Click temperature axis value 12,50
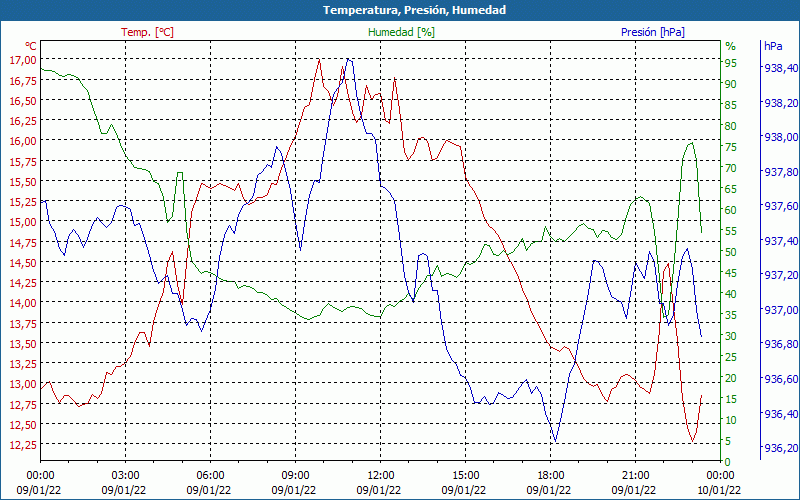The height and width of the screenshot is (500, 800). pyautogui.click(x=23, y=424)
